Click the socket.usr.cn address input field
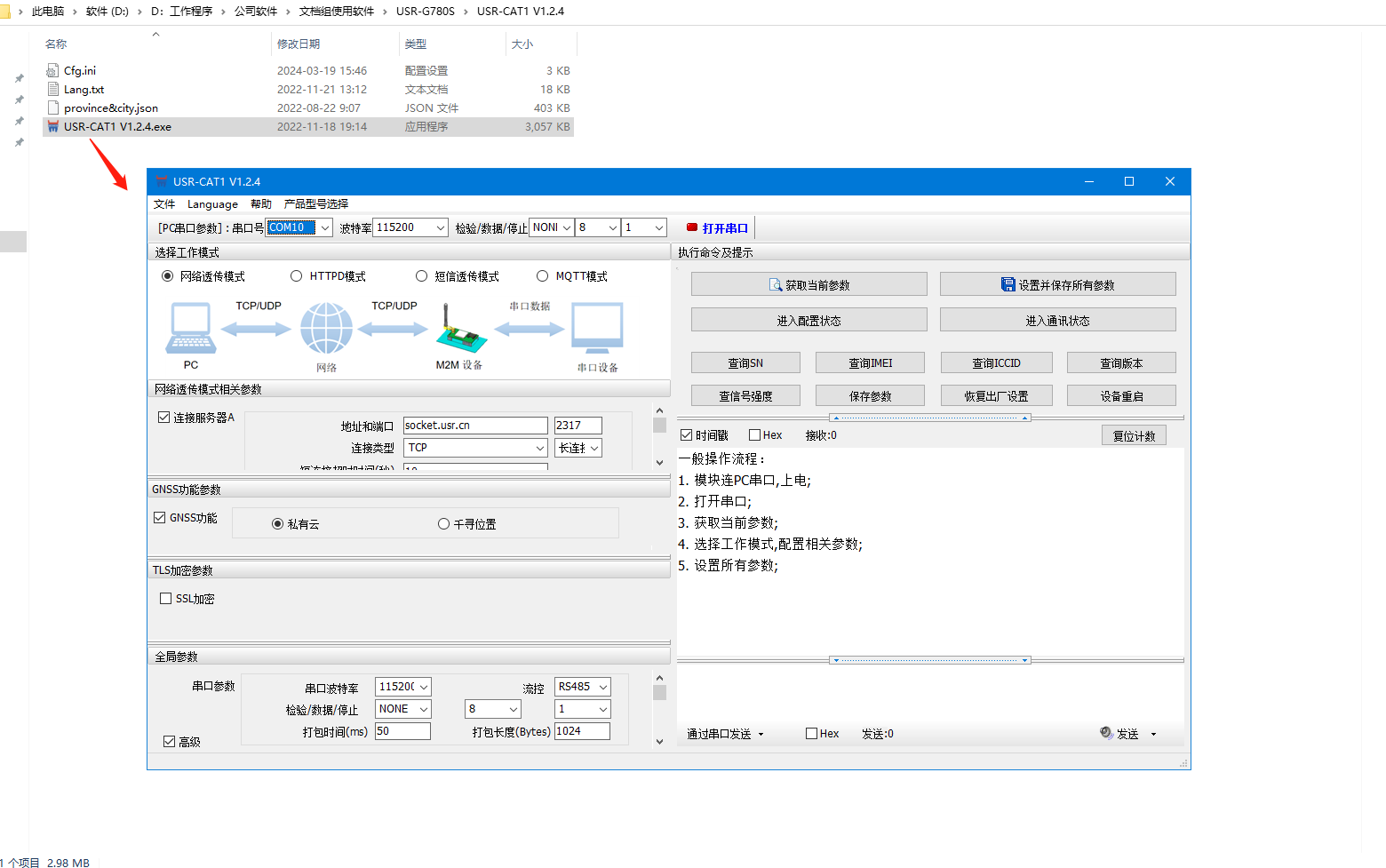1386x868 pixels. pyautogui.click(x=475, y=426)
